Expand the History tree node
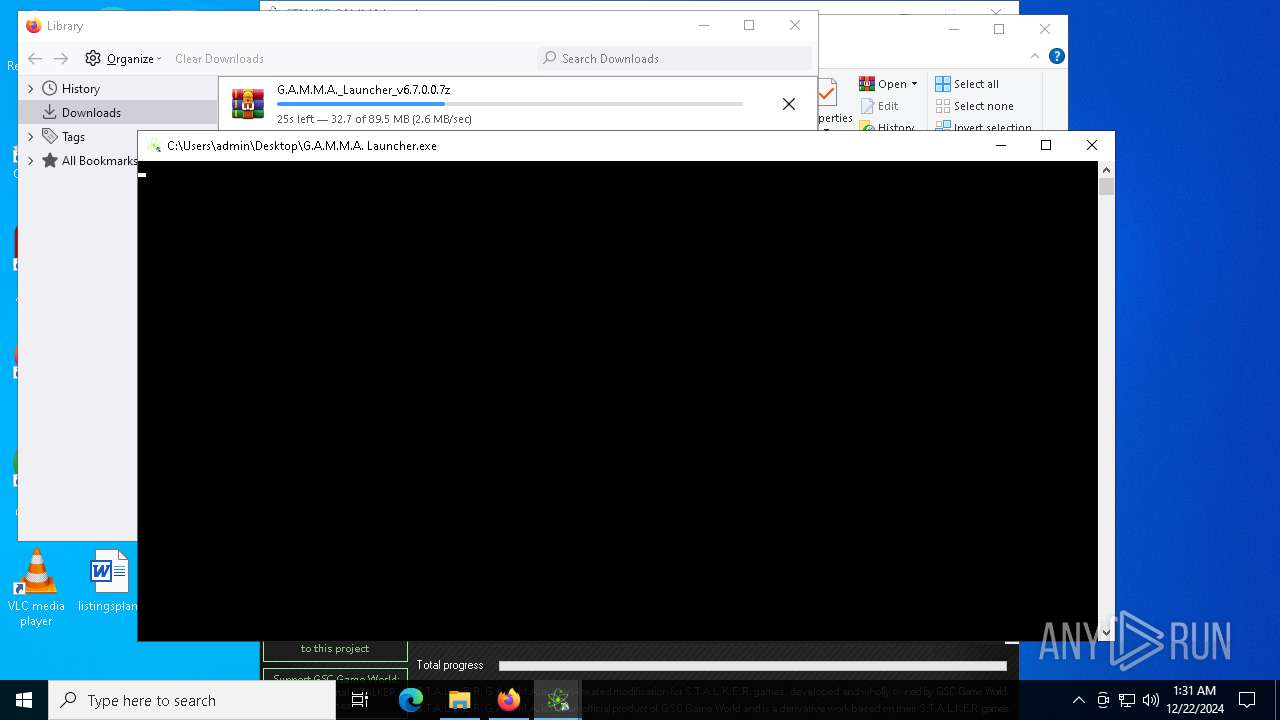 (x=30, y=89)
